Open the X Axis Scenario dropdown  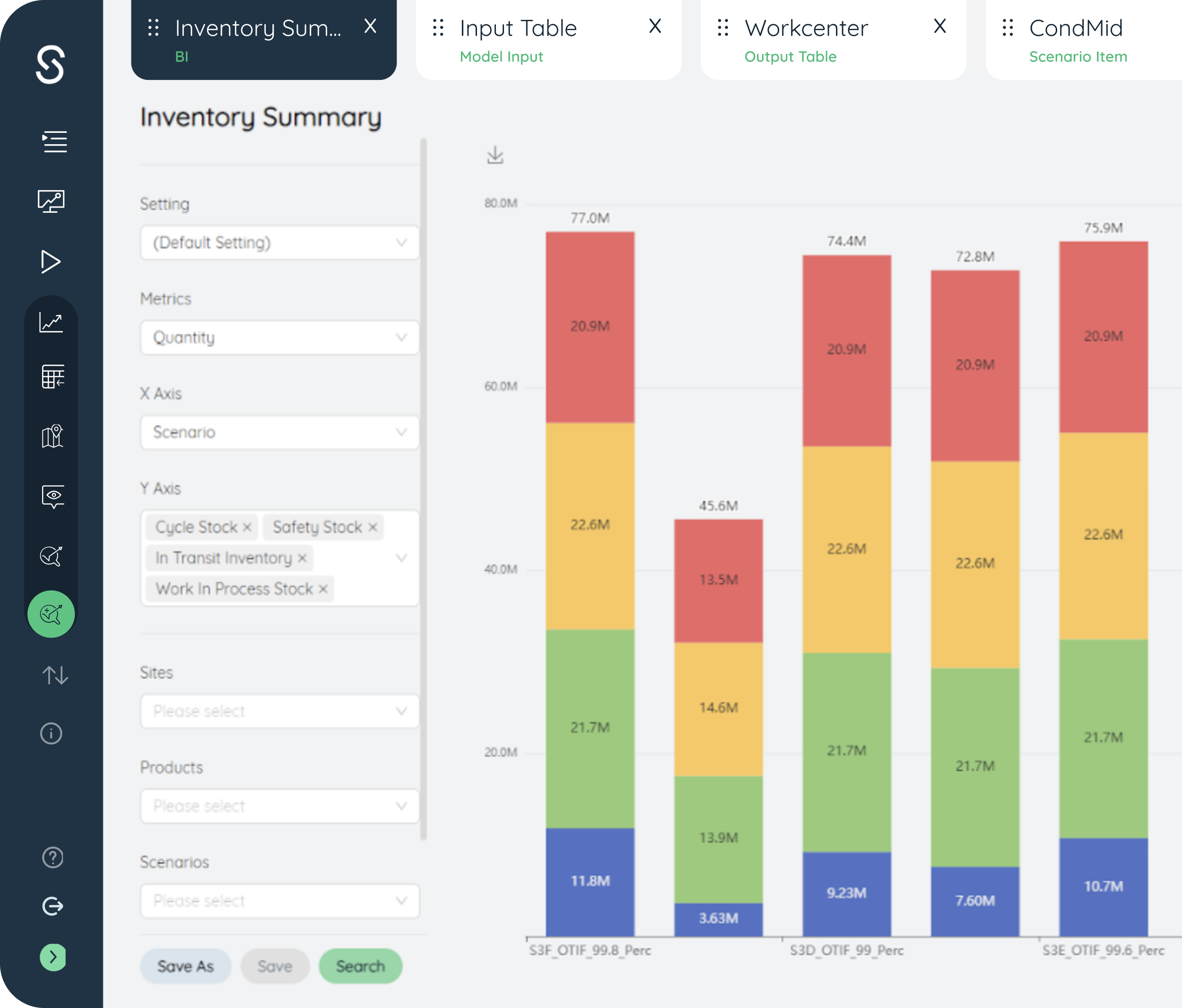click(279, 433)
